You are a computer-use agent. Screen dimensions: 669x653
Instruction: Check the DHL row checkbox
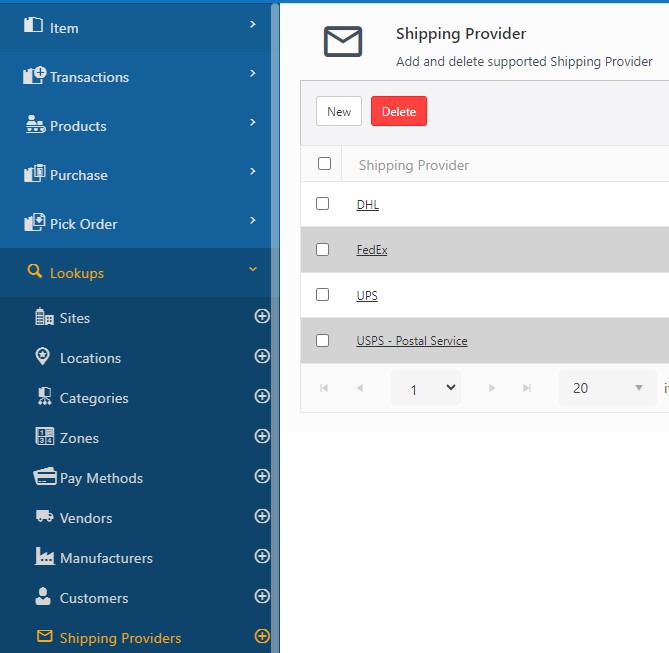point(322,204)
